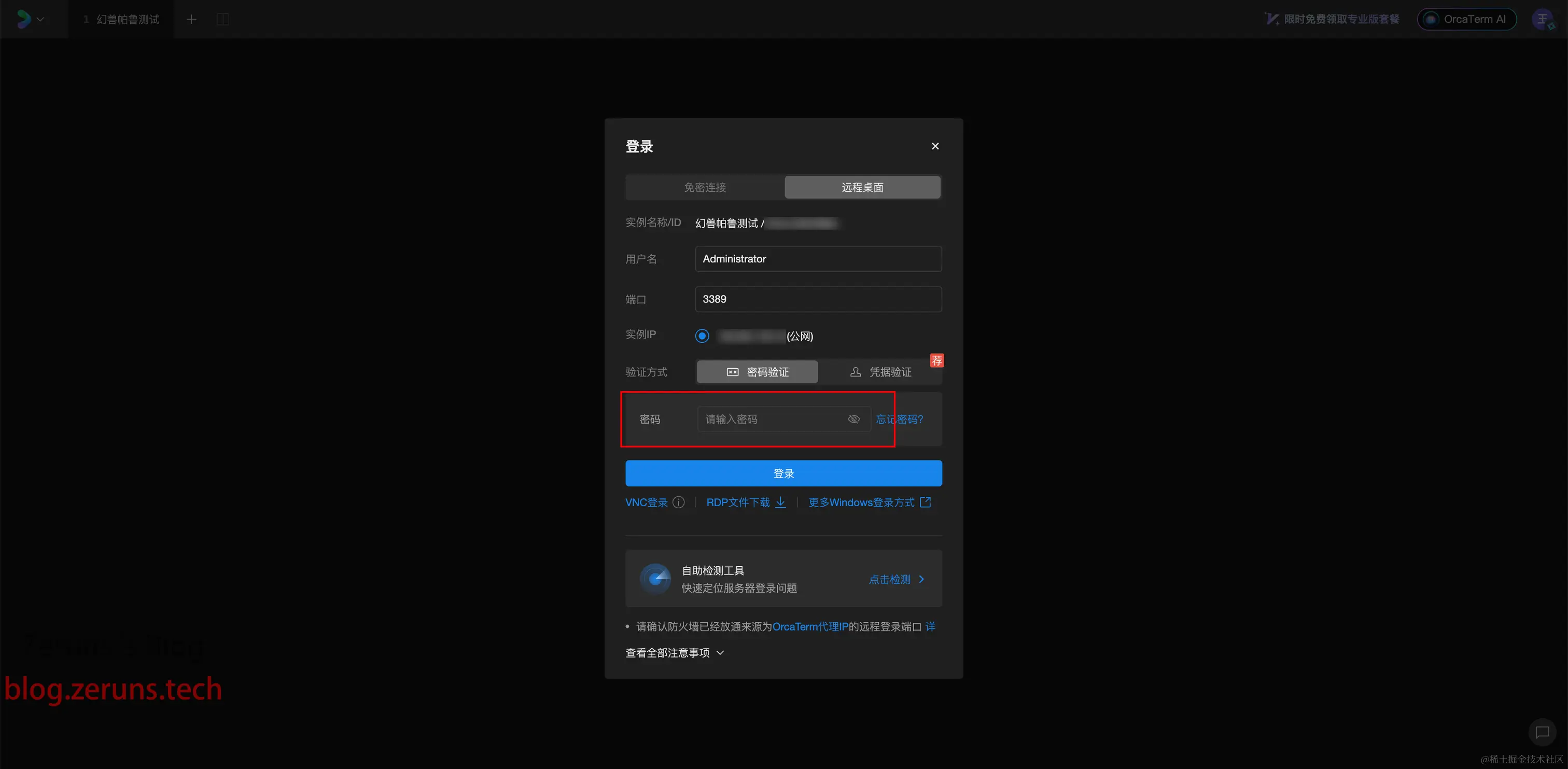The image size is (1568, 769).
Task: Select the 凭据验证 authentication option
Action: (880, 372)
